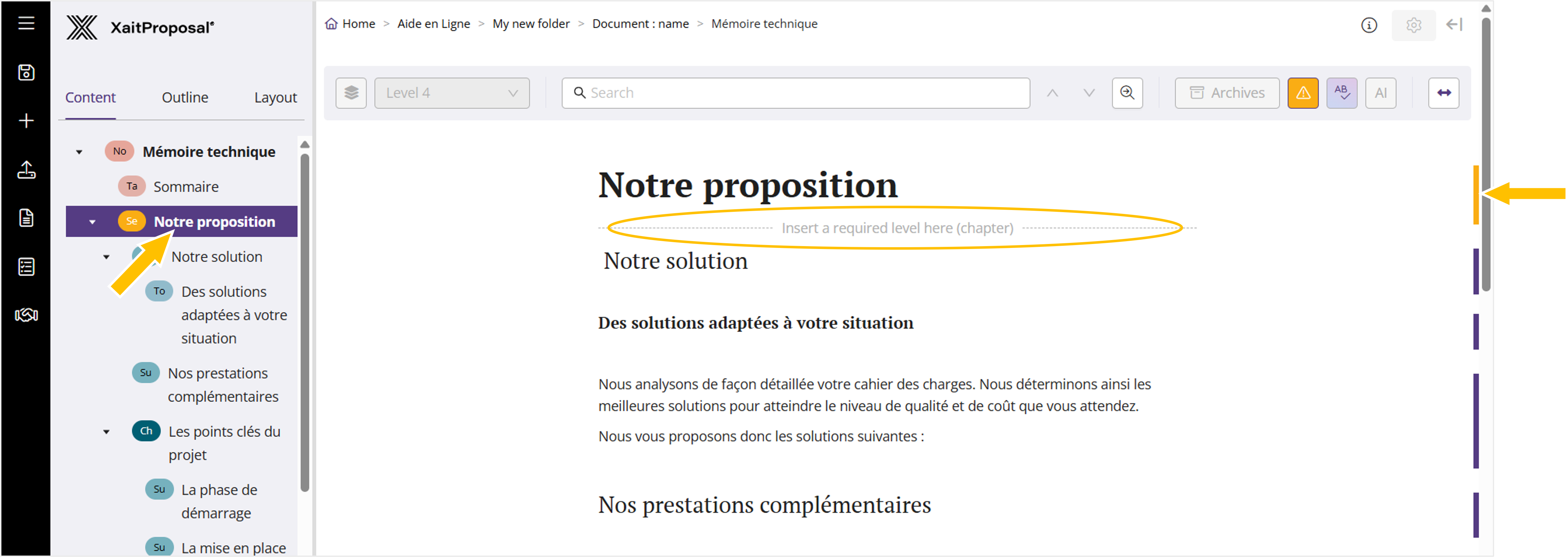Image resolution: width=1568 pixels, height=557 pixels.
Task: Open the hamburger menu icon
Action: coord(26,23)
